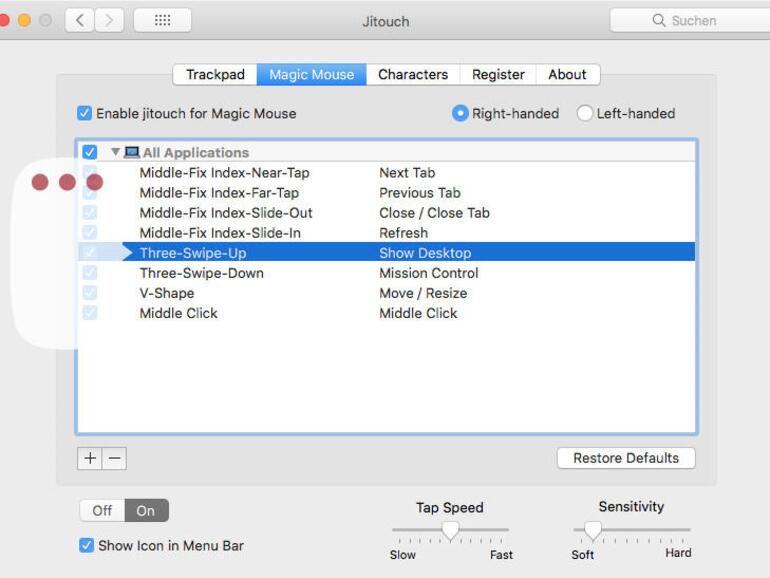
Task: Select the Middle-Fix Index-Near-Tap row
Action: tap(386, 173)
